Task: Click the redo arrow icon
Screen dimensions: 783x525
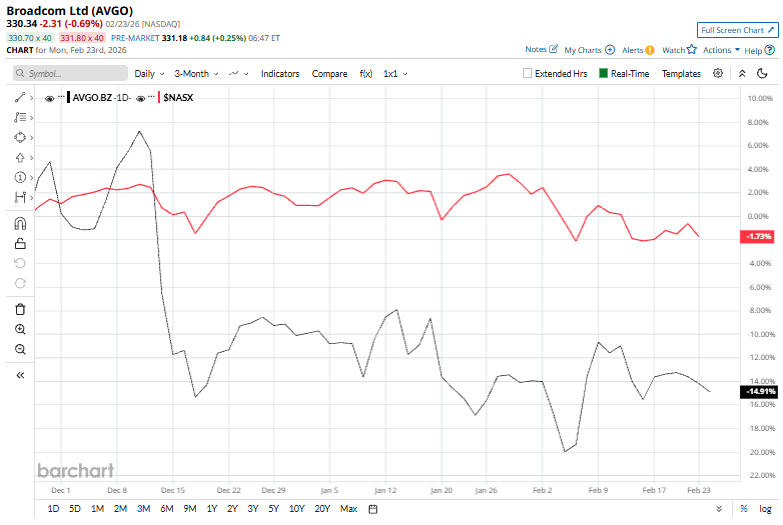Action: coord(20,283)
